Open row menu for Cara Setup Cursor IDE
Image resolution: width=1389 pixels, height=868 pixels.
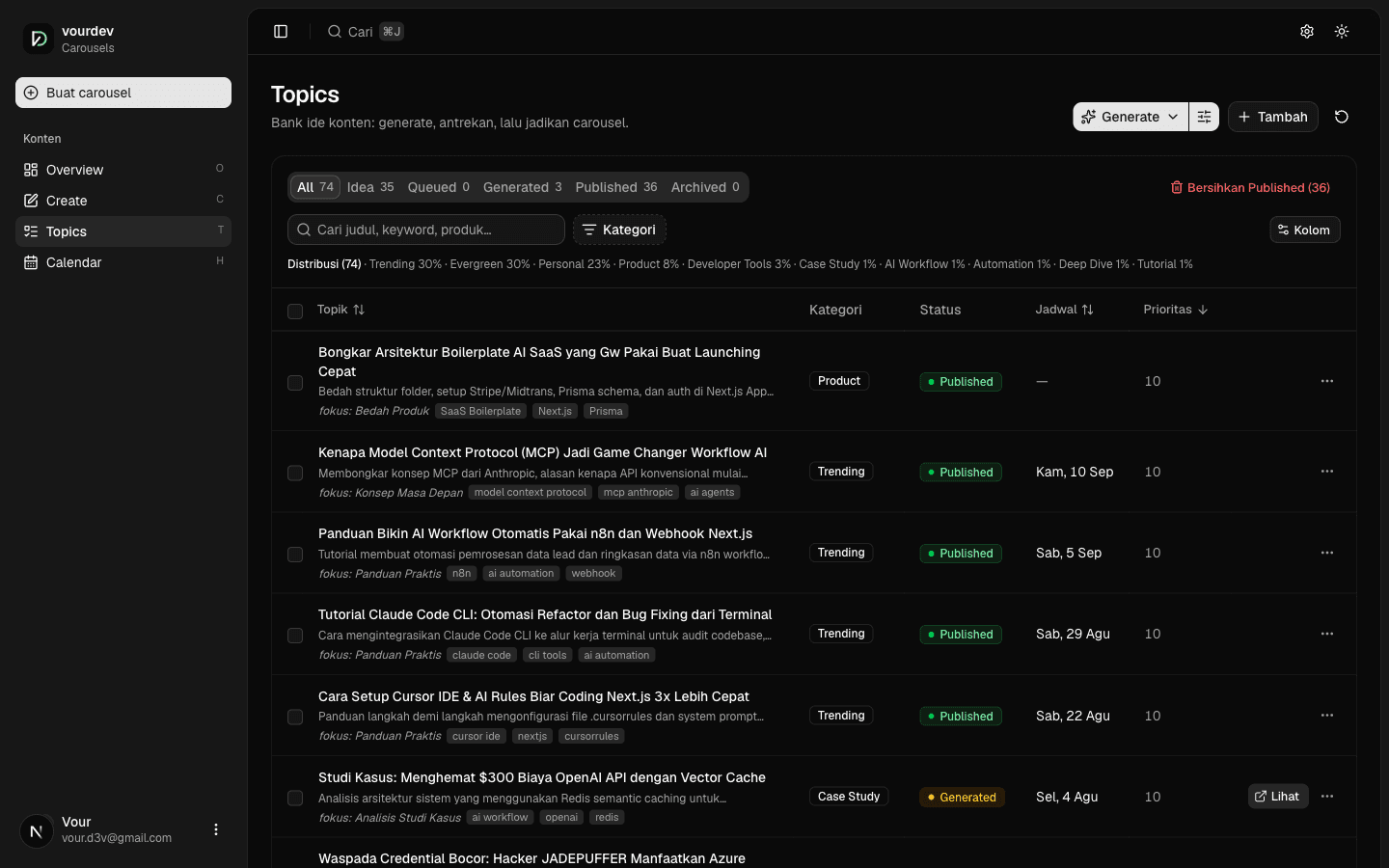[x=1327, y=716]
